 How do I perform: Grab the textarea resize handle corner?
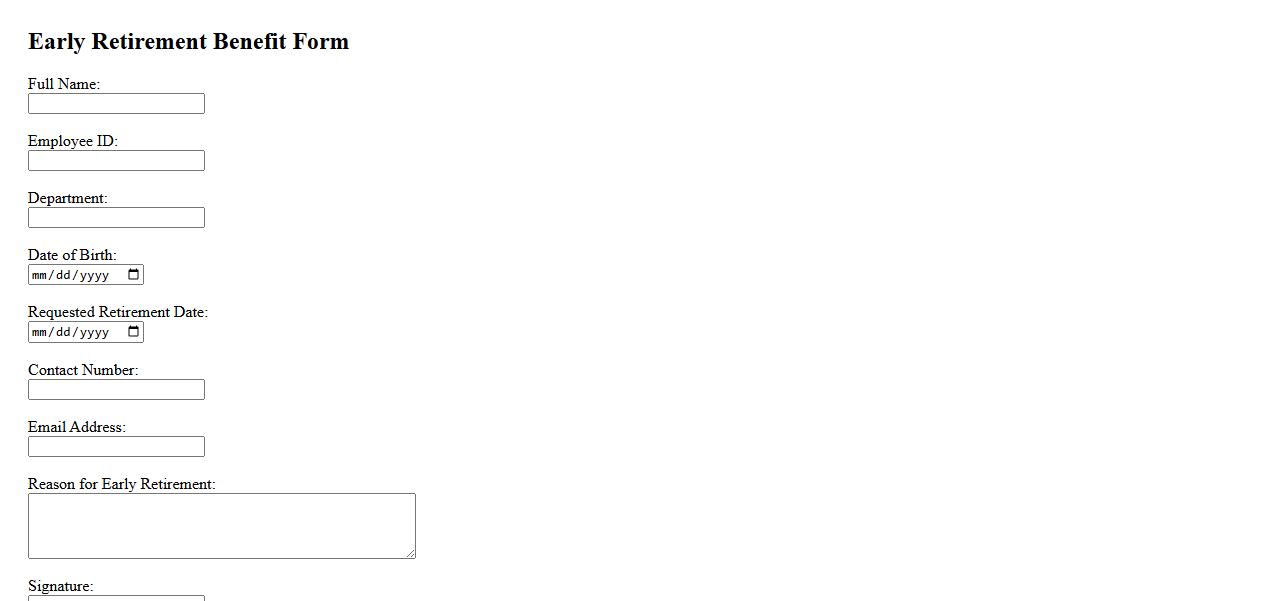(x=410, y=553)
